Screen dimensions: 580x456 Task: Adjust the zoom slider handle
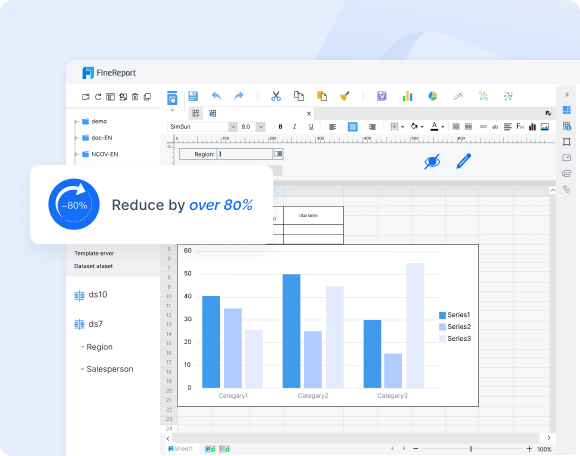[x=471, y=449]
